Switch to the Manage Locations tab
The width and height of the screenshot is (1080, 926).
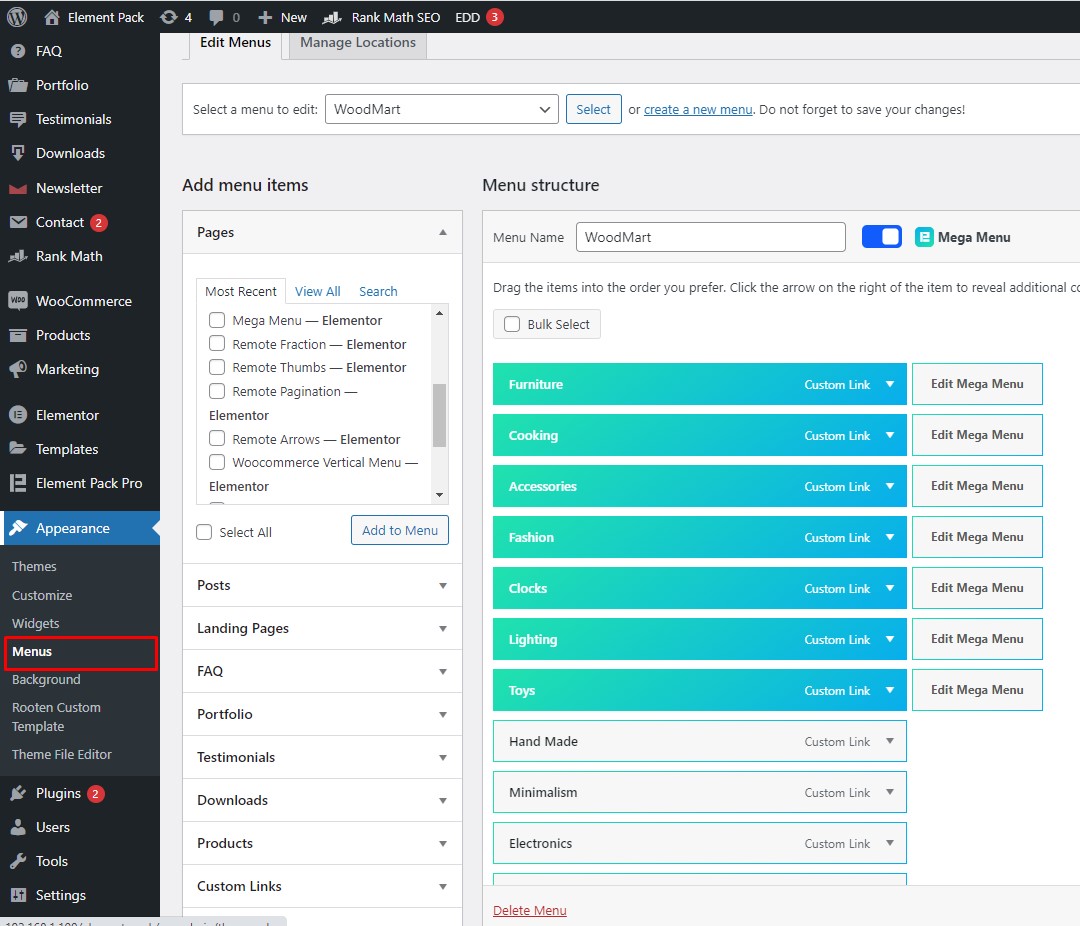coord(357,42)
